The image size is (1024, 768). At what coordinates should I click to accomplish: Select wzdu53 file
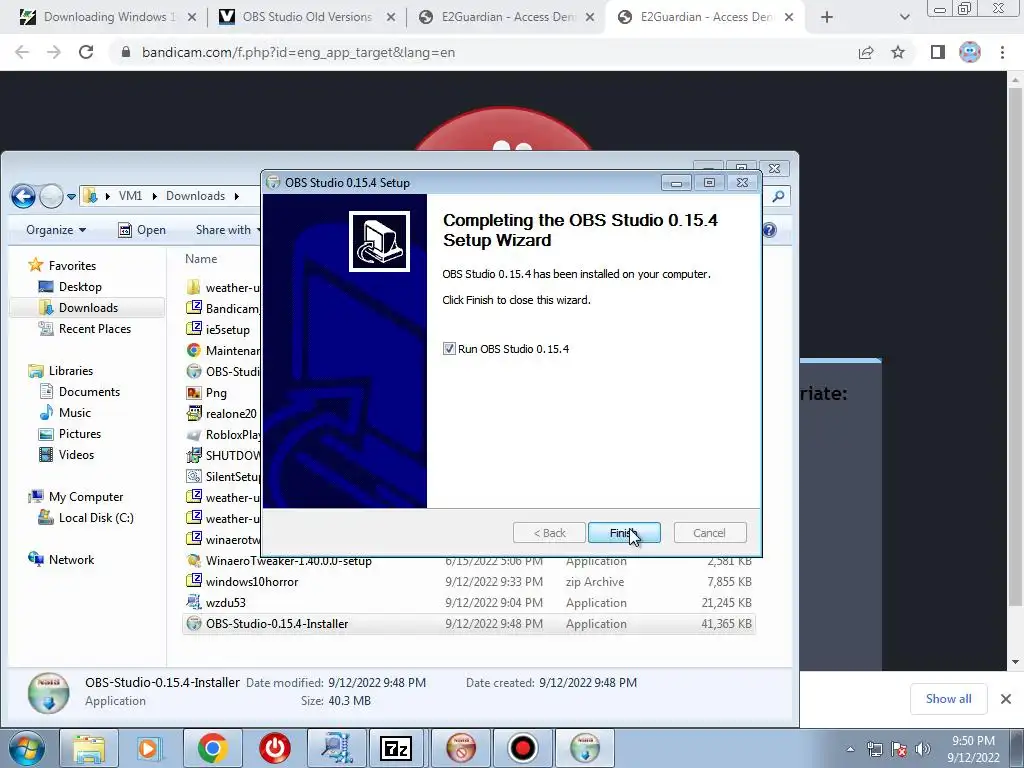click(469, 603)
